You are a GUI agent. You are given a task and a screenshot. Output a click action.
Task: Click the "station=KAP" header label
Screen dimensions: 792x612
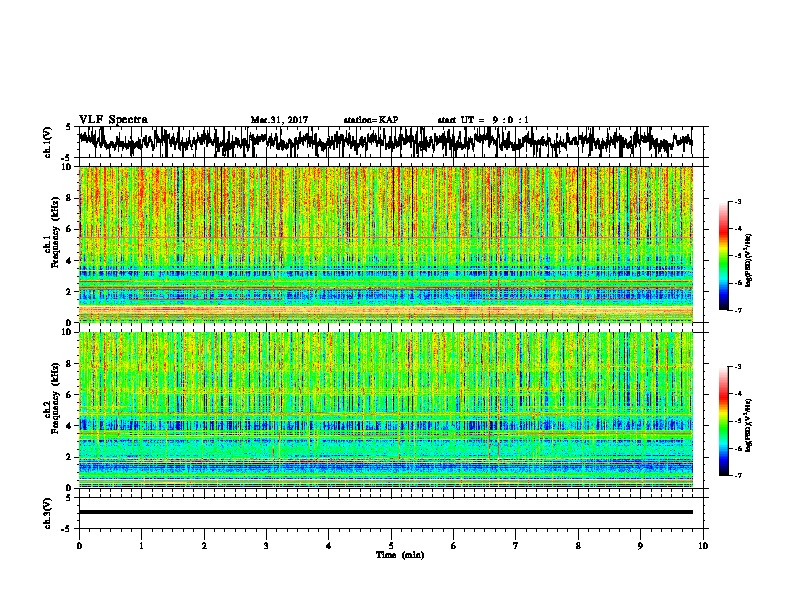point(371,120)
